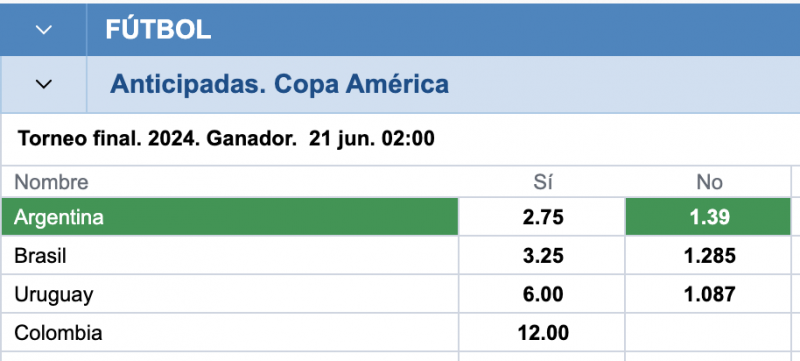The height and width of the screenshot is (361, 800).
Task: Open the Torneo final 2024 Ganador event
Action: click(226, 139)
